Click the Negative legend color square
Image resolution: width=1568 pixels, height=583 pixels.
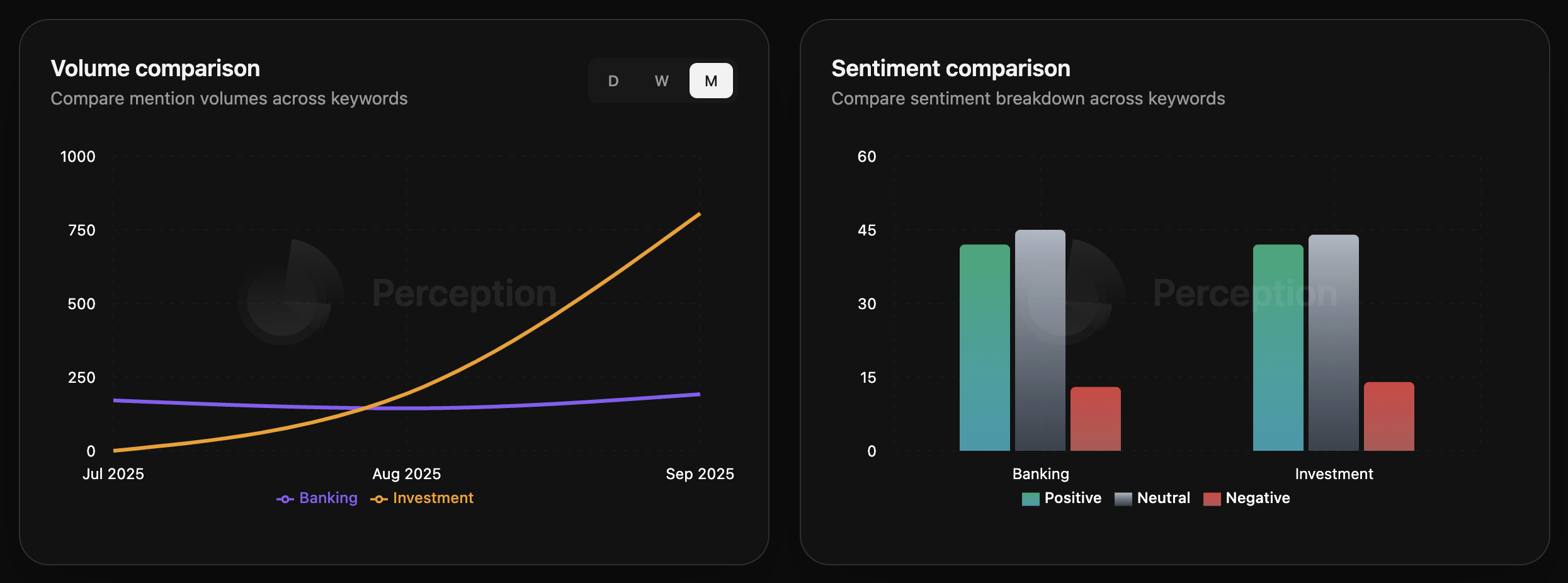point(1212,499)
